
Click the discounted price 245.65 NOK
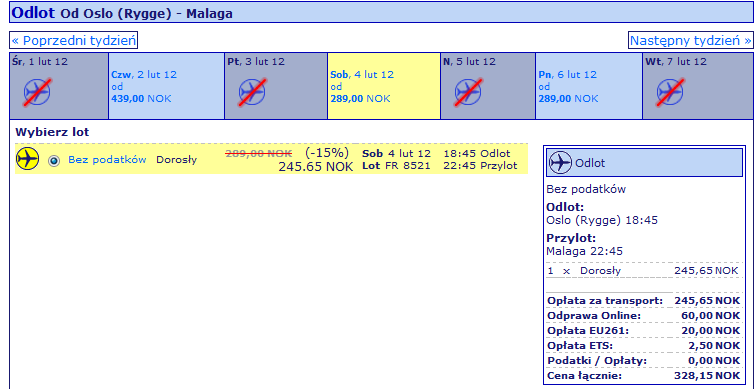click(316, 167)
